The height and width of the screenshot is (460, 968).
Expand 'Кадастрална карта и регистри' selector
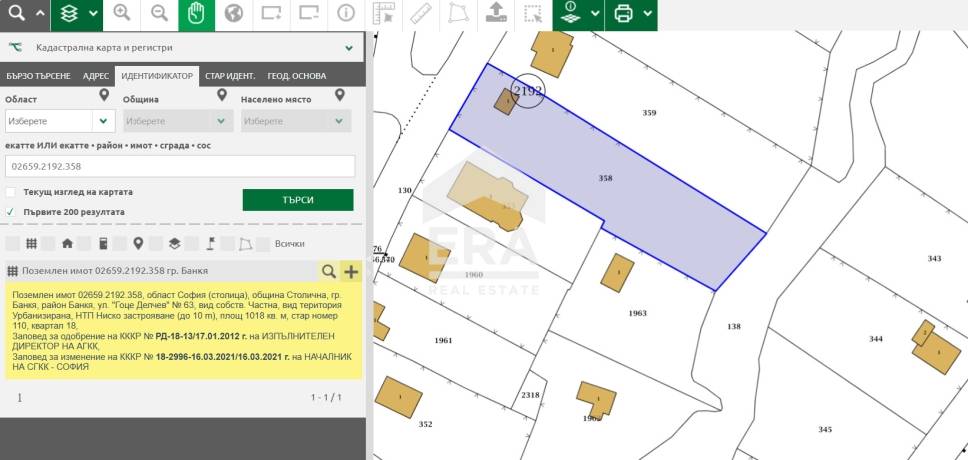349,48
